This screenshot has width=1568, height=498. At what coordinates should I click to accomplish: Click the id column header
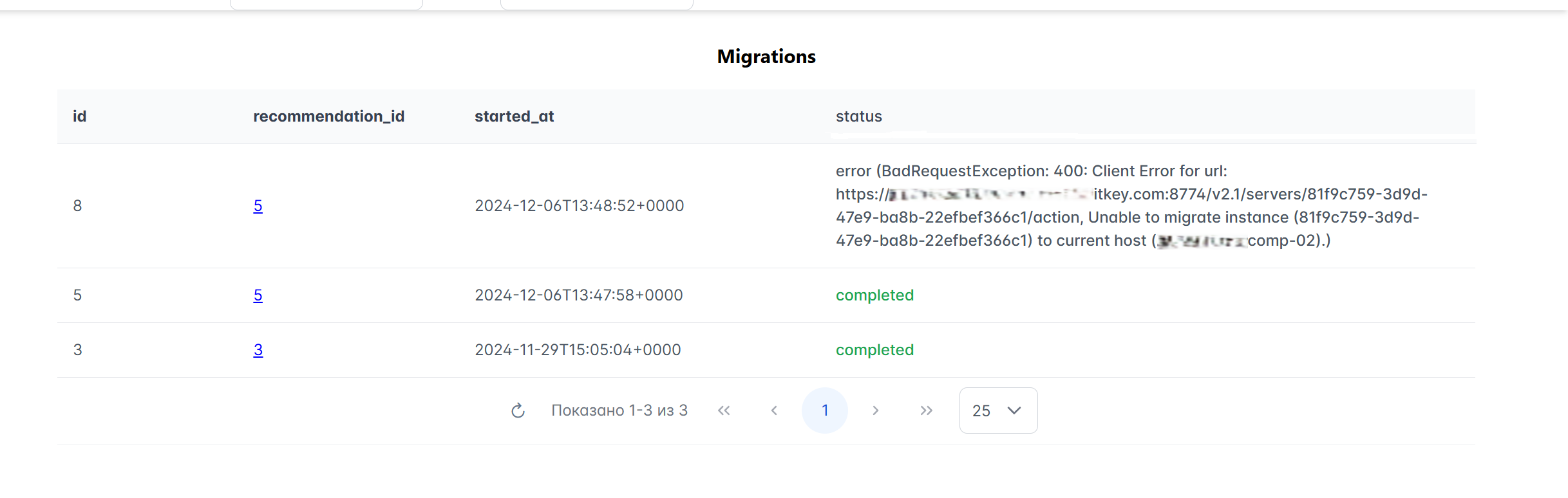[x=79, y=116]
